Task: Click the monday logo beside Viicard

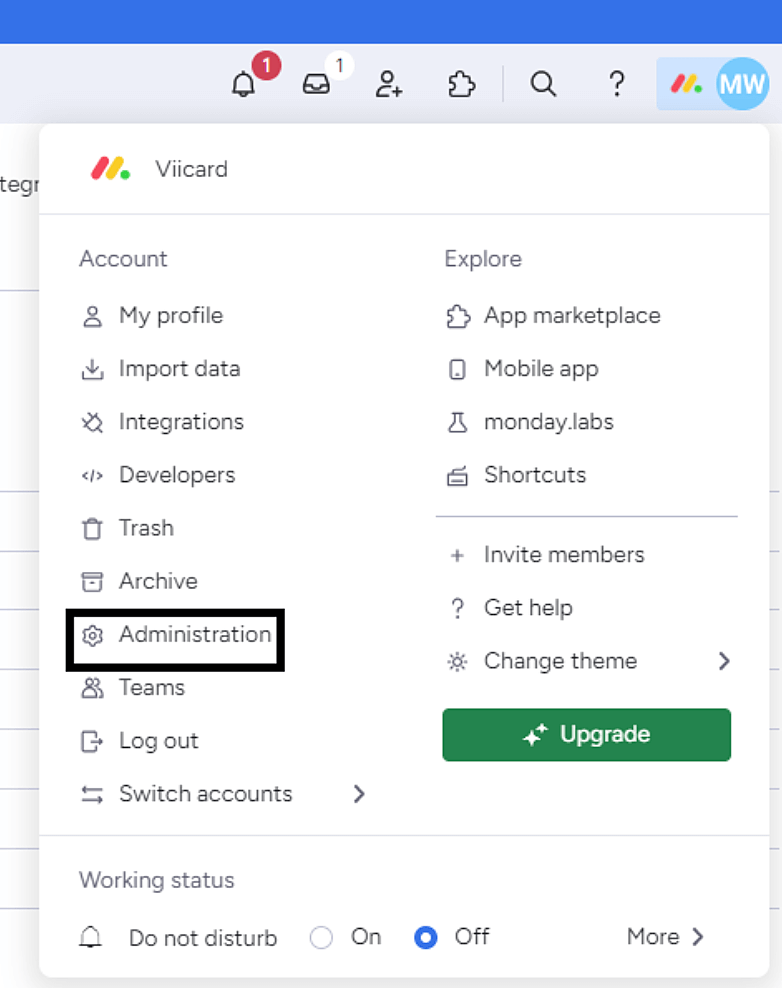Action: click(110, 169)
